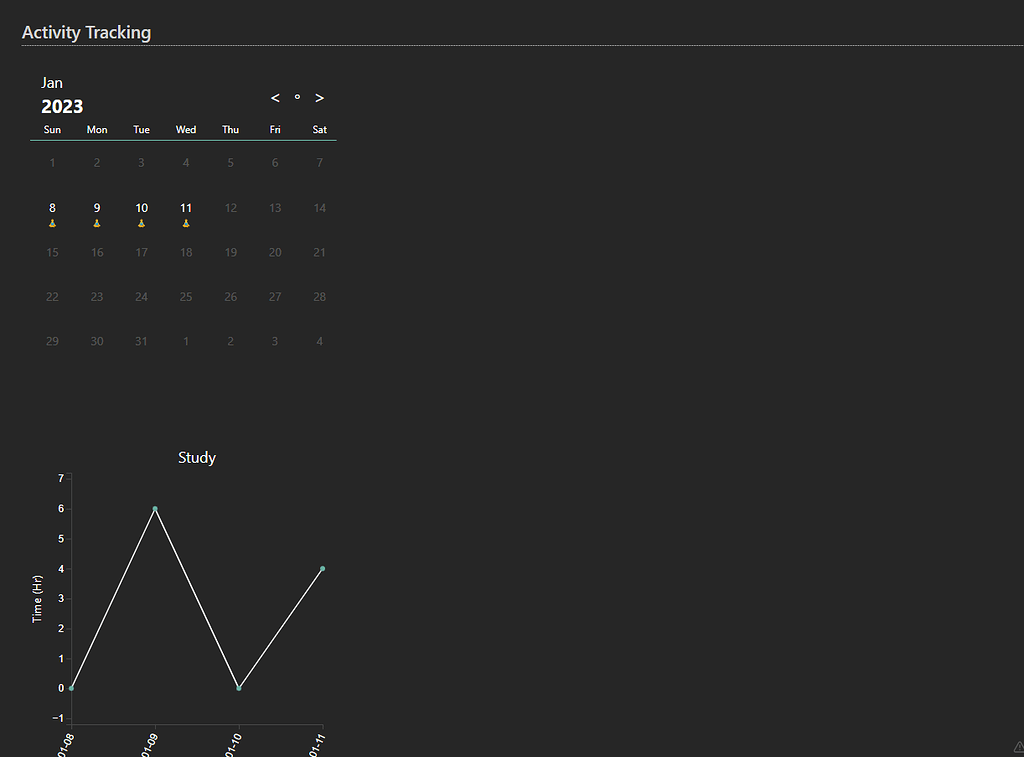Click the 2023 year label
Viewport: 1024px width, 757px height.
pos(63,105)
